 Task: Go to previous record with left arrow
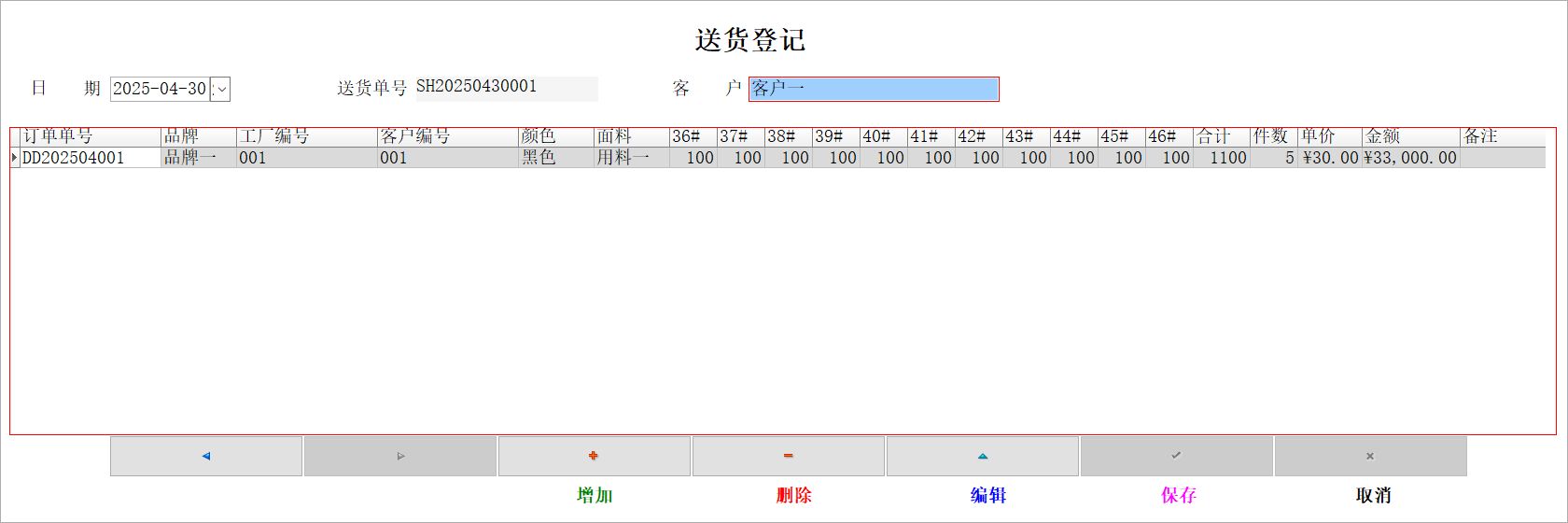(206, 457)
